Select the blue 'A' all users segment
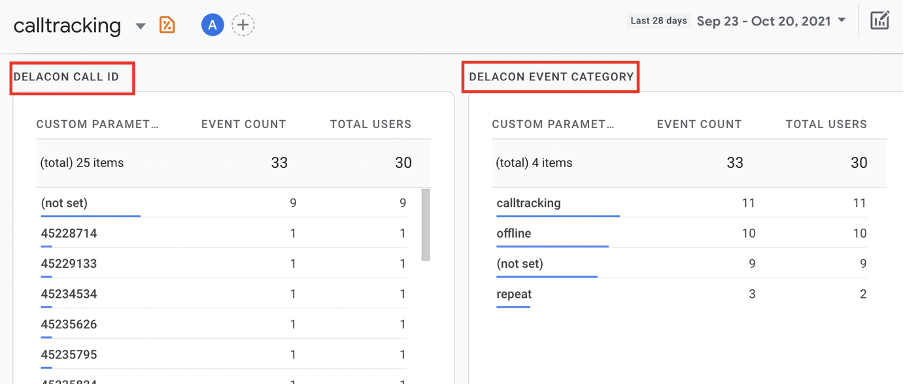Viewport: 904px width, 384px height. point(212,25)
